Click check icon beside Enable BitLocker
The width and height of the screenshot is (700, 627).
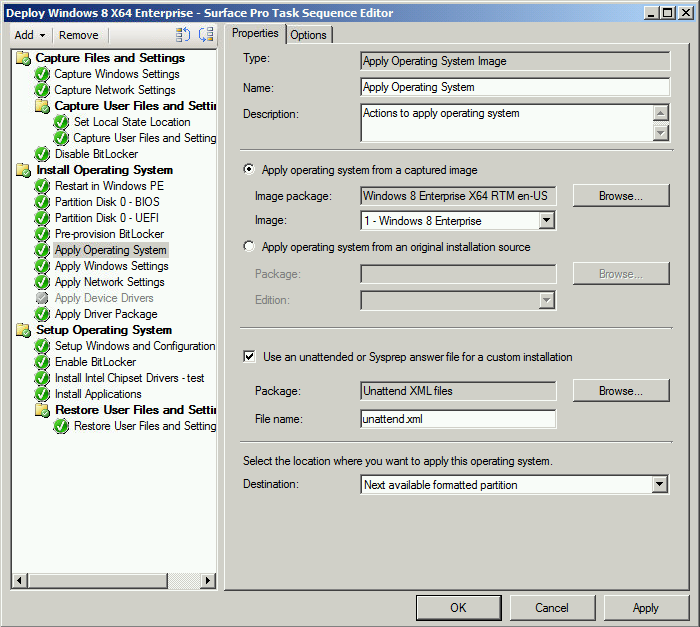point(42,362)
